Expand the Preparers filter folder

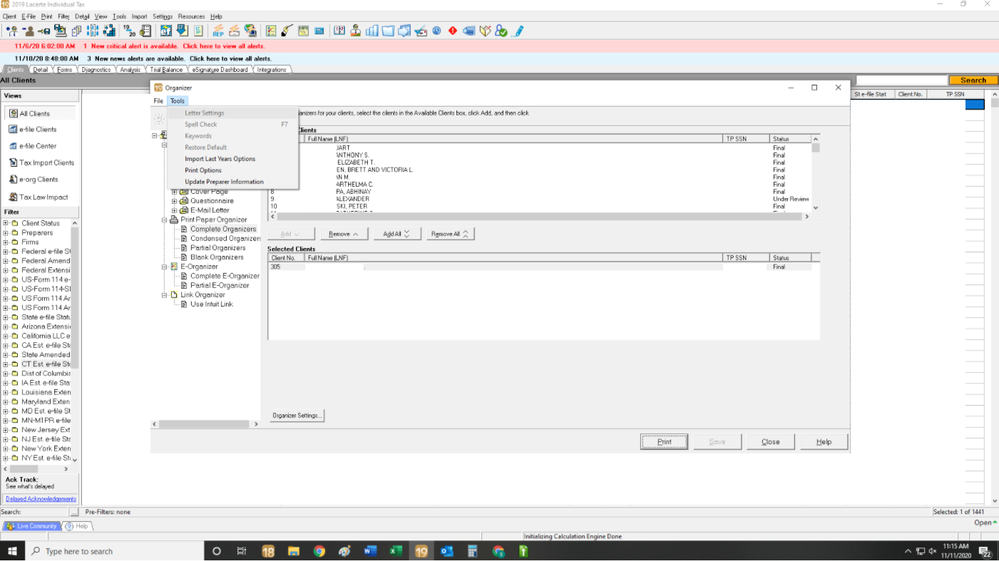(x=6, y=233)
